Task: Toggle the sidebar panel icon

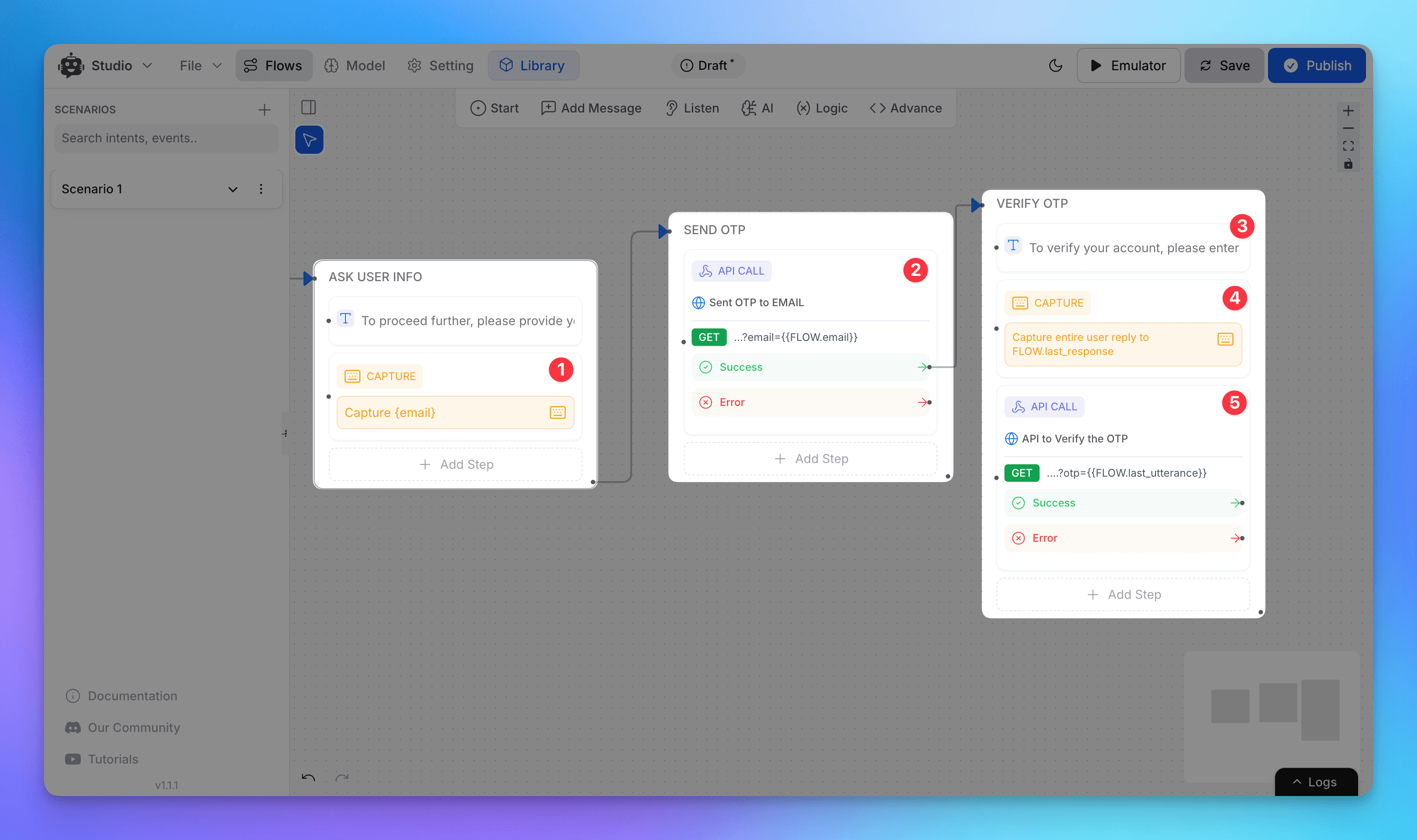Action: [309, 108]
